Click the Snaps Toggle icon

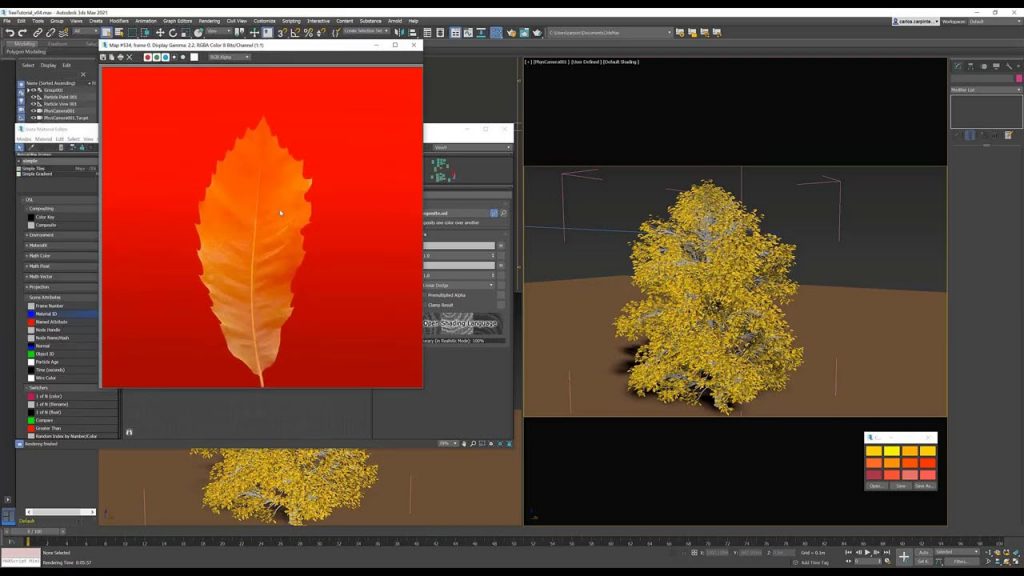281,31
